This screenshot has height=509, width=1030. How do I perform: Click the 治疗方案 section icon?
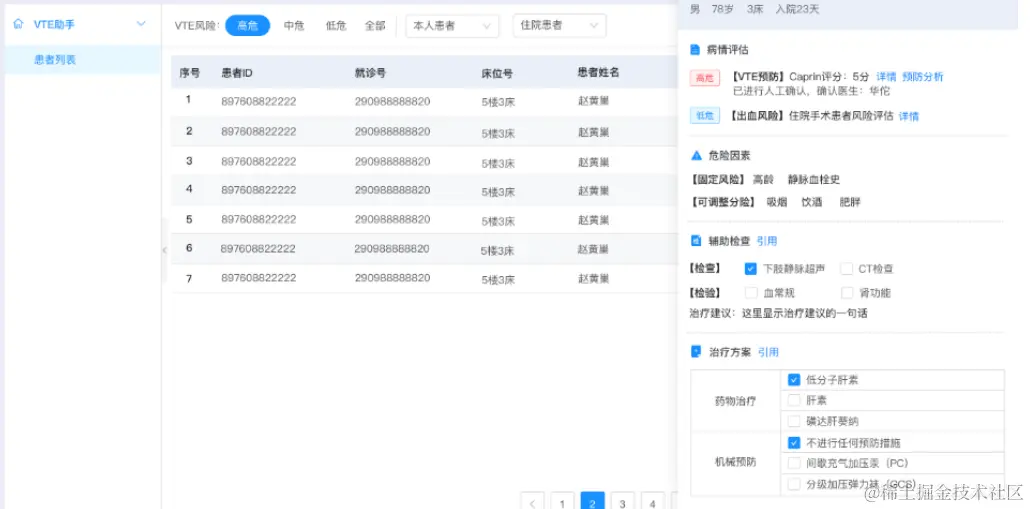(696, 352)
